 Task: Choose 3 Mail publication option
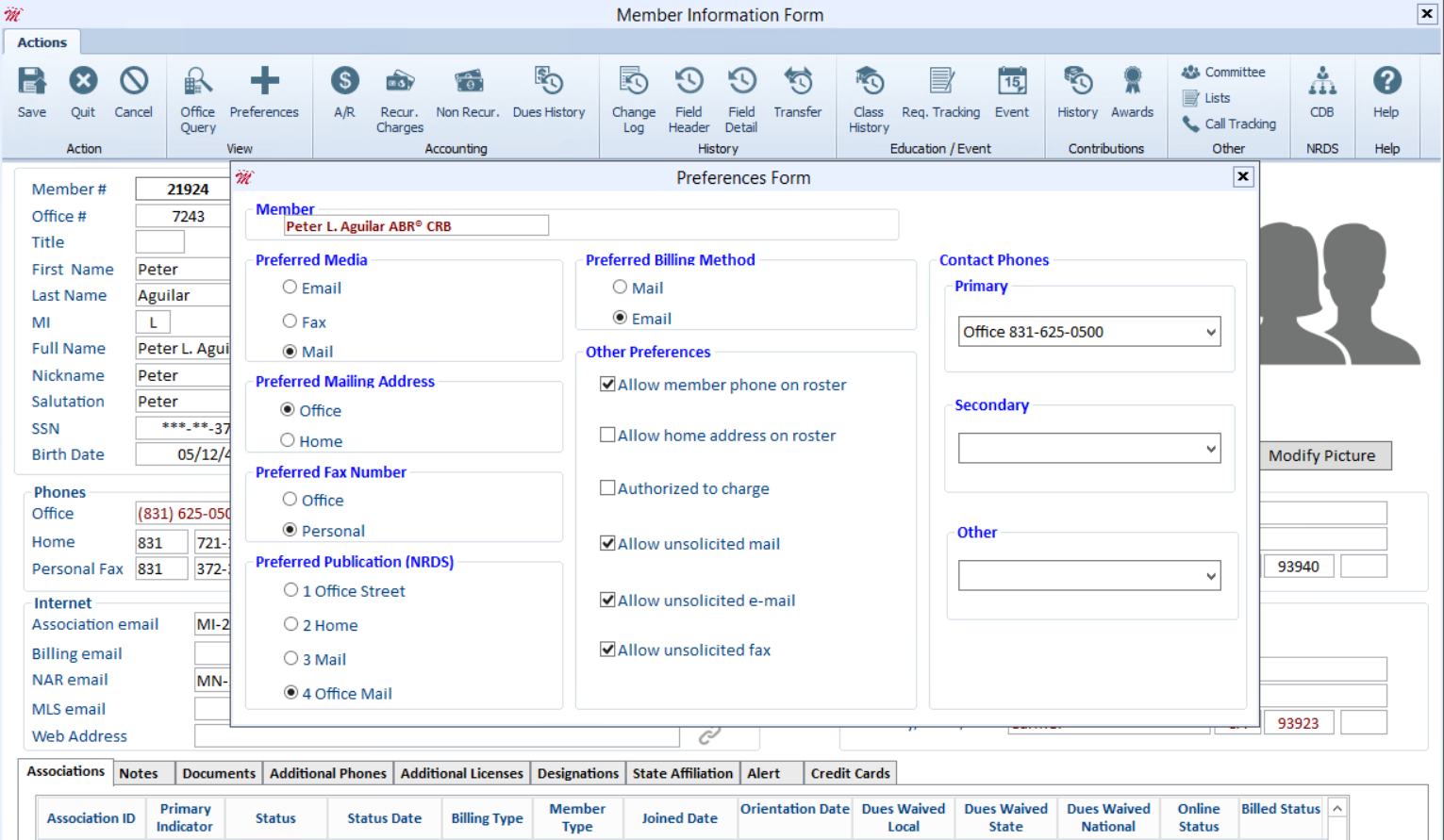[x=290, y=658]
